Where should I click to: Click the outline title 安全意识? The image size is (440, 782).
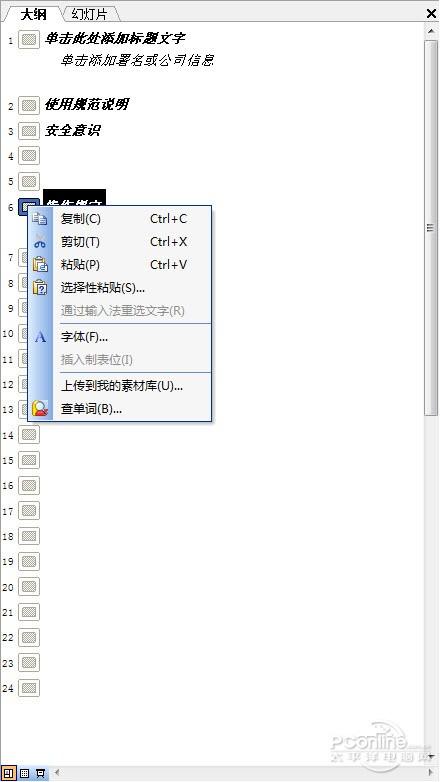tap(73, 131)
